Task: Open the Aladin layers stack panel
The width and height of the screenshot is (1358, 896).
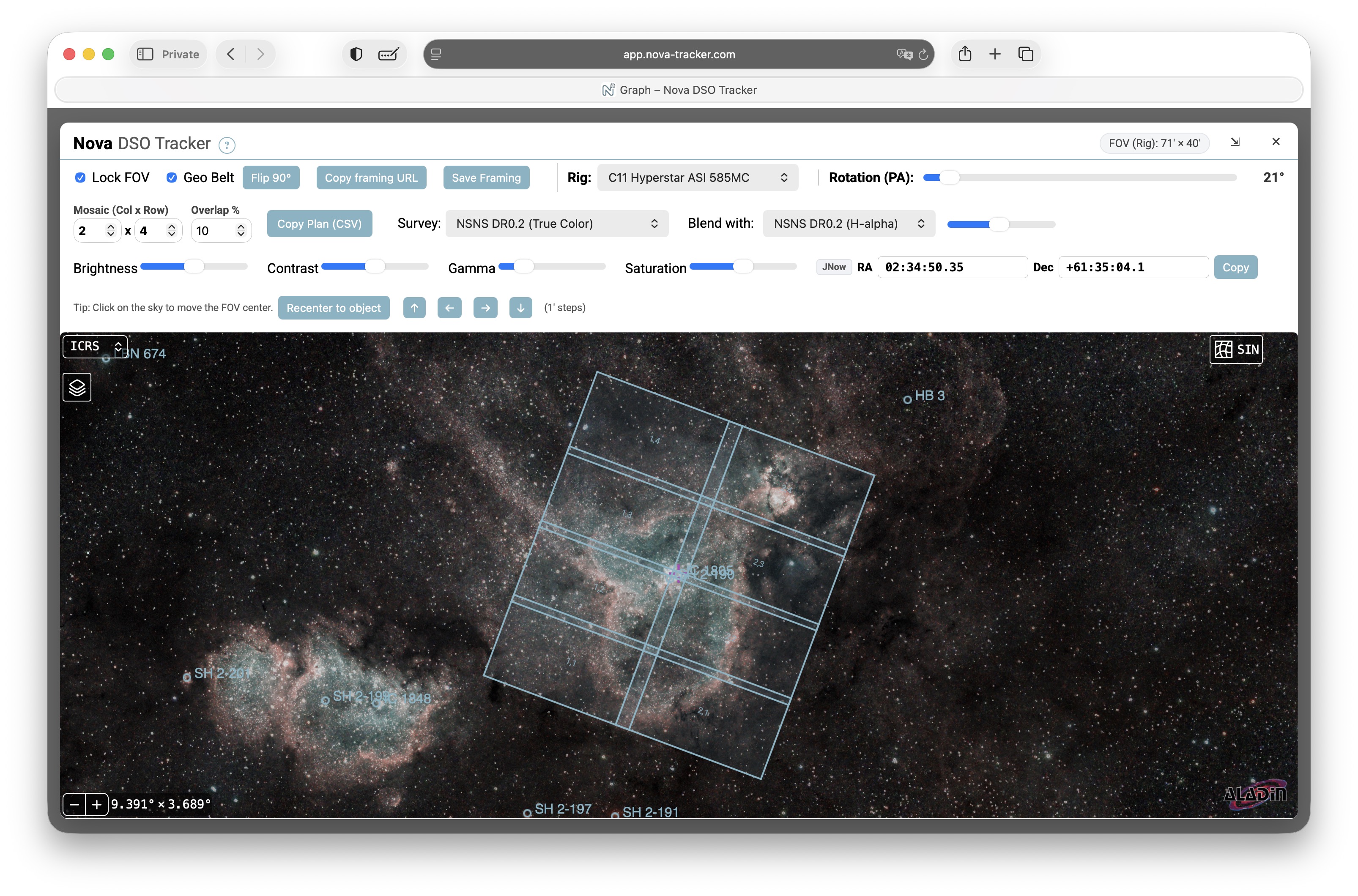Action: click(x=77, y=388)
